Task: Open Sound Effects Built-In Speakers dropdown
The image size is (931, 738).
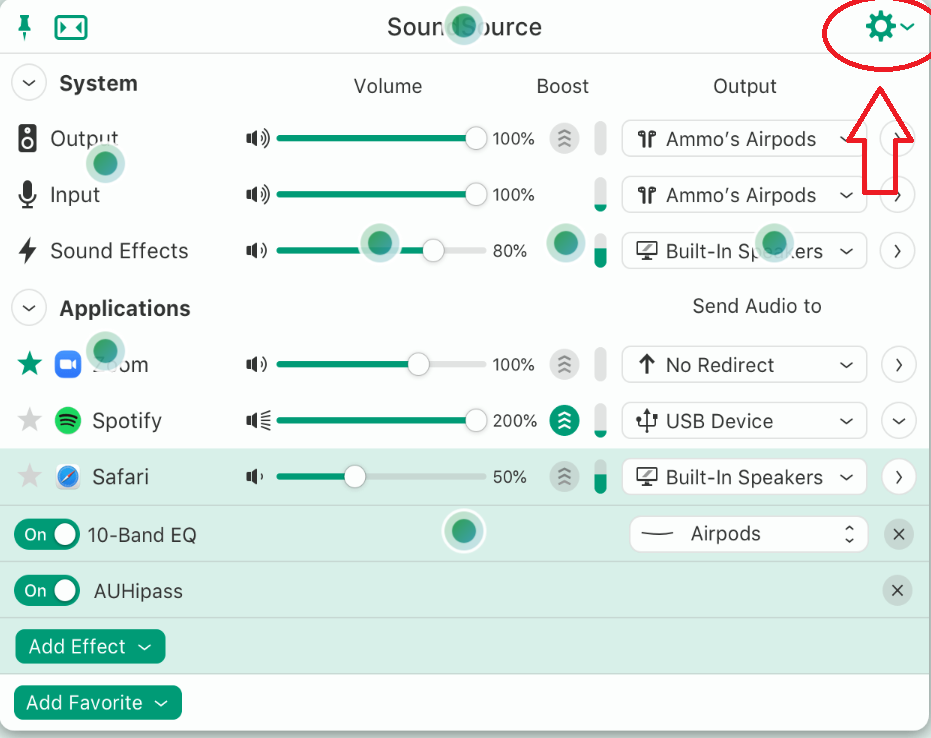Action: point(744,251)
